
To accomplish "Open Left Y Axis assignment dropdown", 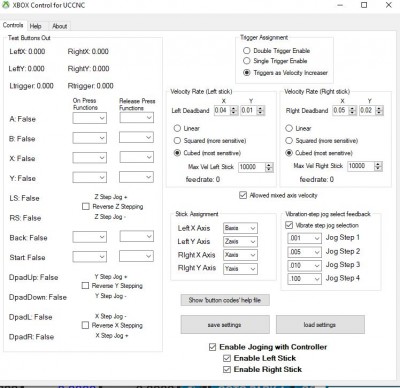I will (240, 241).
